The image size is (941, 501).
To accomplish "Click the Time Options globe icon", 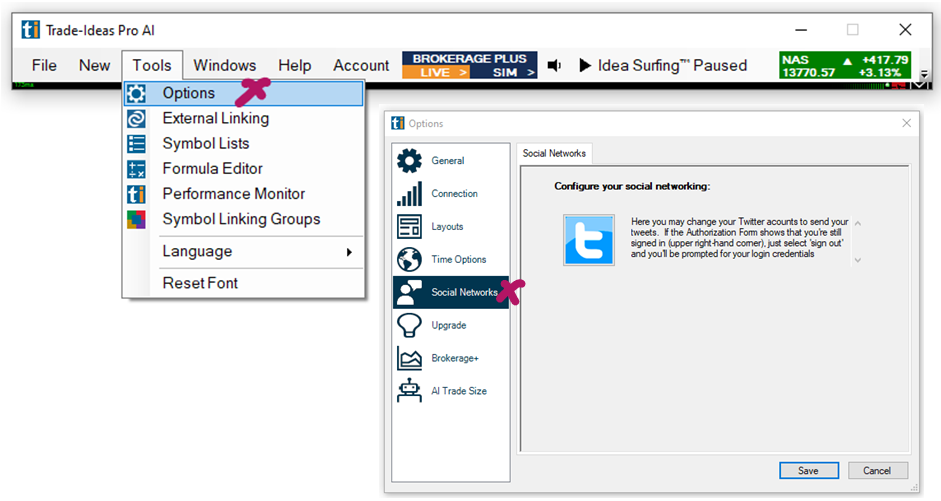I will tap(409, 260).
